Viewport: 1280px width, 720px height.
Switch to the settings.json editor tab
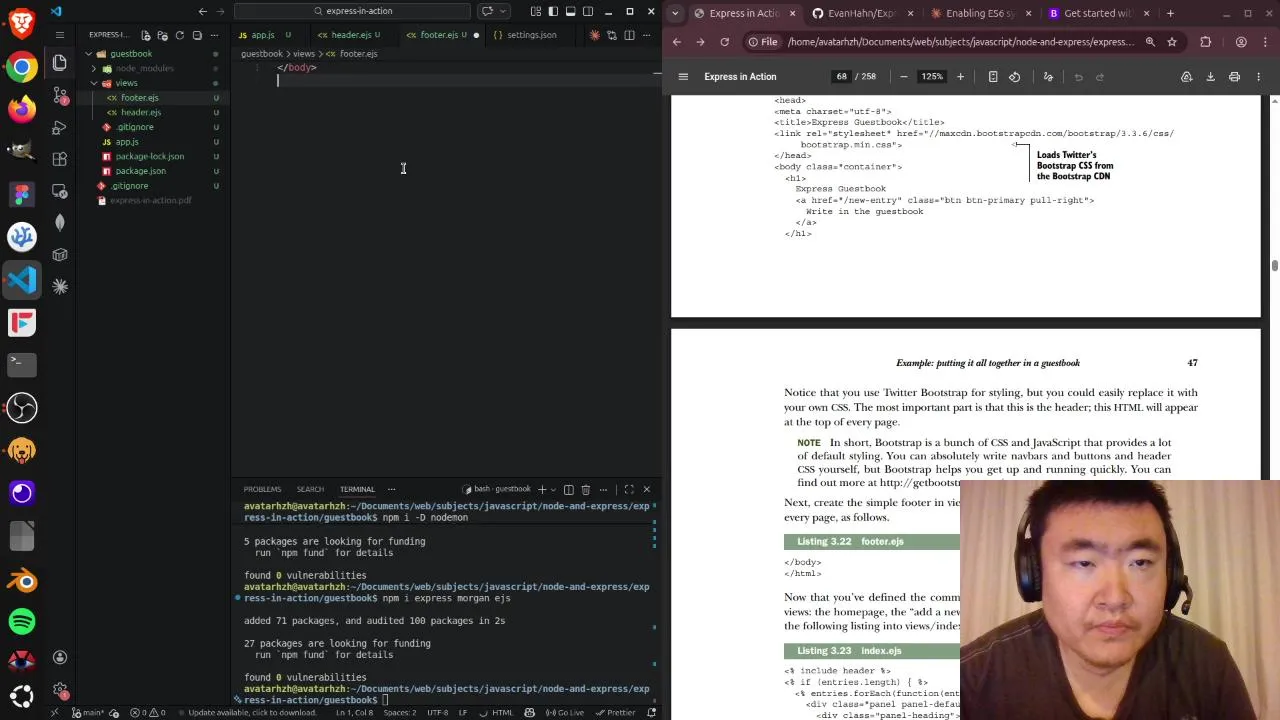[531, 35]
